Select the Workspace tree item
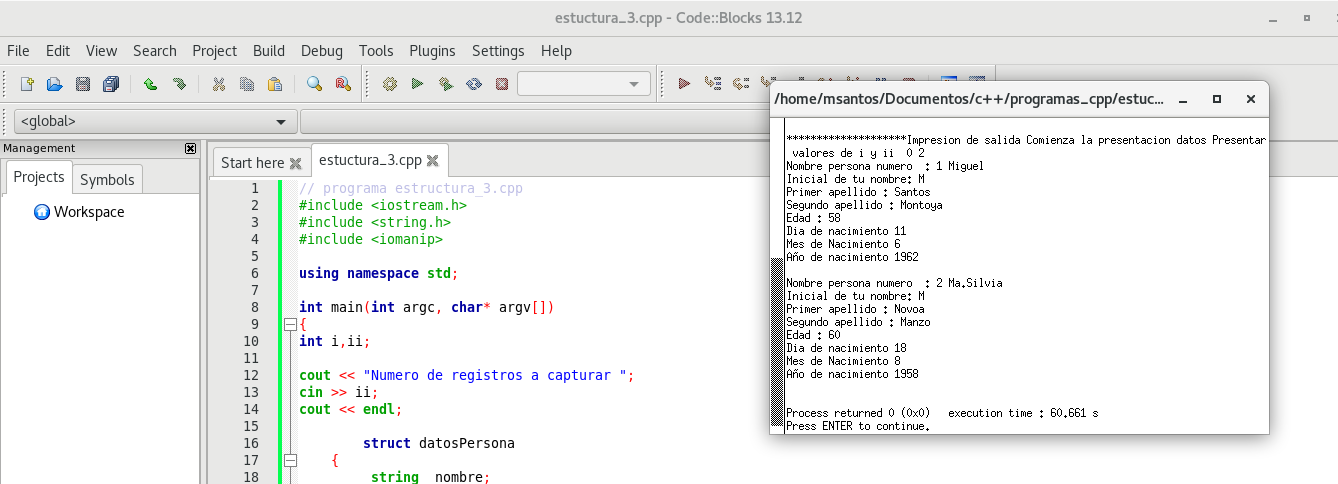 (x=89, y=212)
